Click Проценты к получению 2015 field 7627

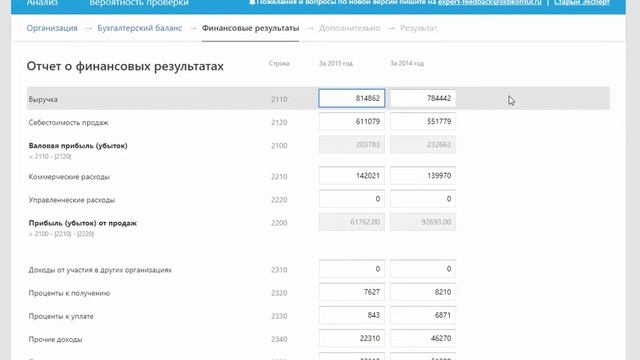coord(352,292)
